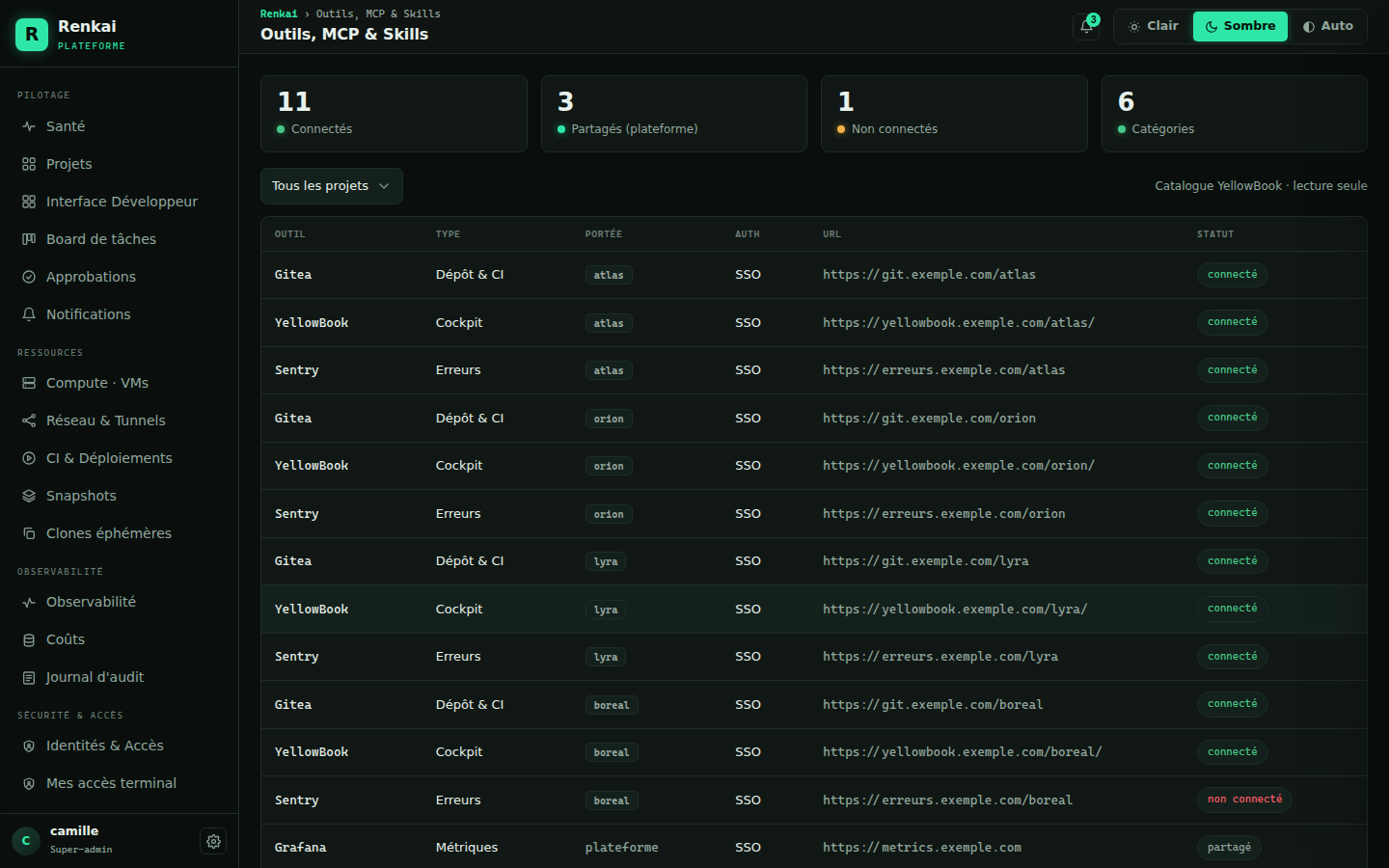The height and width of the screenshot is (868, 1389).
Task: Click the https://metrics.exemple.com URL
Action: [922, 848]
